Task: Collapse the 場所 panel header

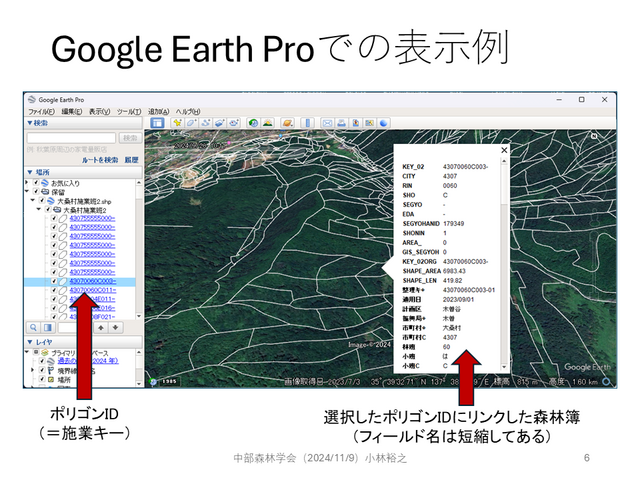Action: point(84,172)
